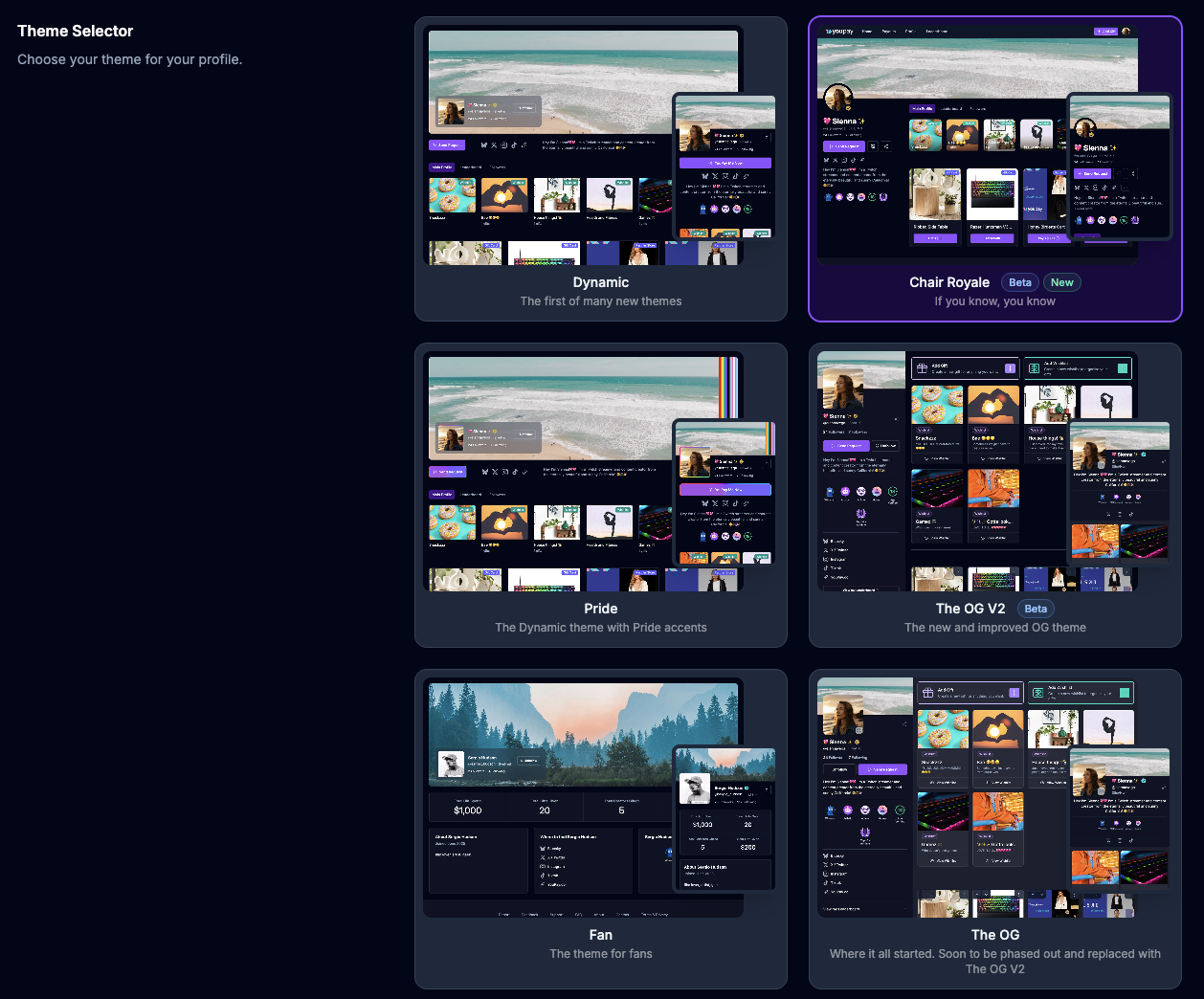
Task: Click The OG theme mobile preview
Action: click(1120, 820)
